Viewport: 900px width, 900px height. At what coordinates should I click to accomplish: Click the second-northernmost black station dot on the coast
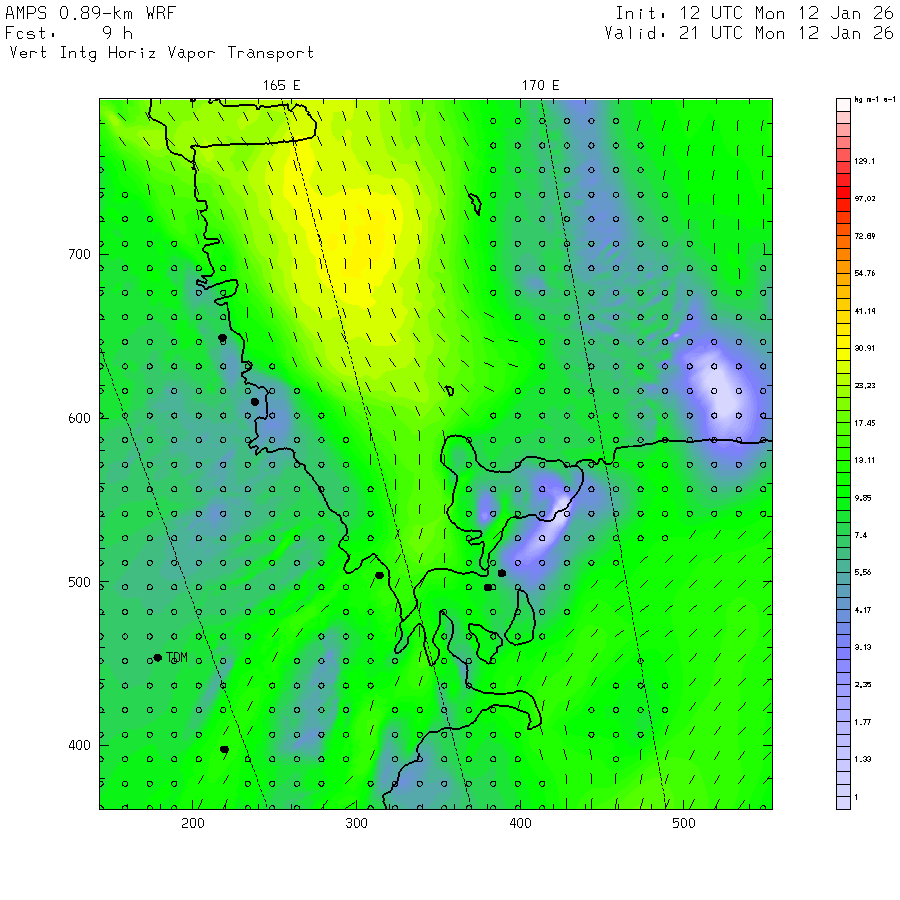pyautogui.click(x=254, y=402)
